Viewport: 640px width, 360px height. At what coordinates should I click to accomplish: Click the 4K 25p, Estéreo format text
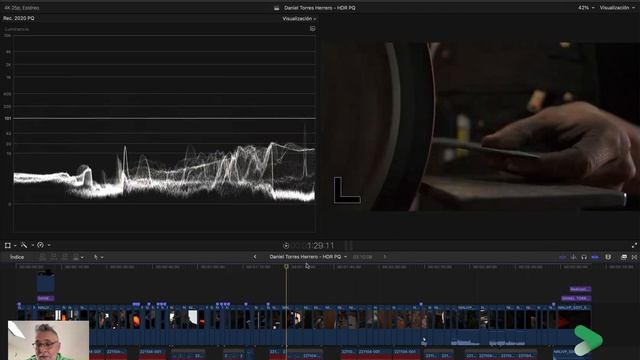coord(22,8)
